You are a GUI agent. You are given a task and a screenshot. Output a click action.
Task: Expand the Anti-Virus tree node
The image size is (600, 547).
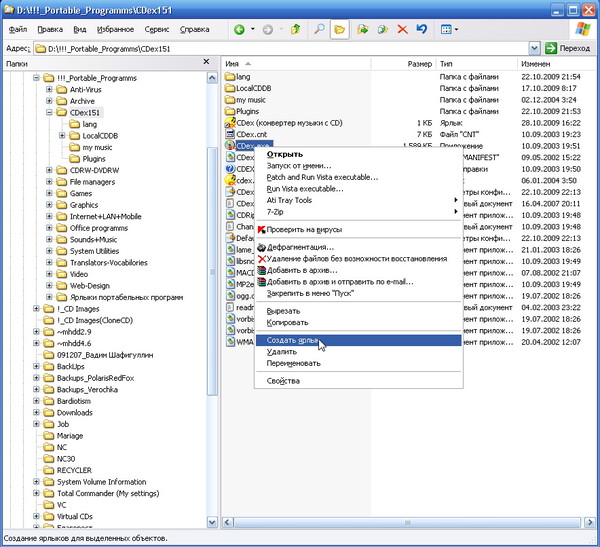pyautogui.click(x=49, y=90)
